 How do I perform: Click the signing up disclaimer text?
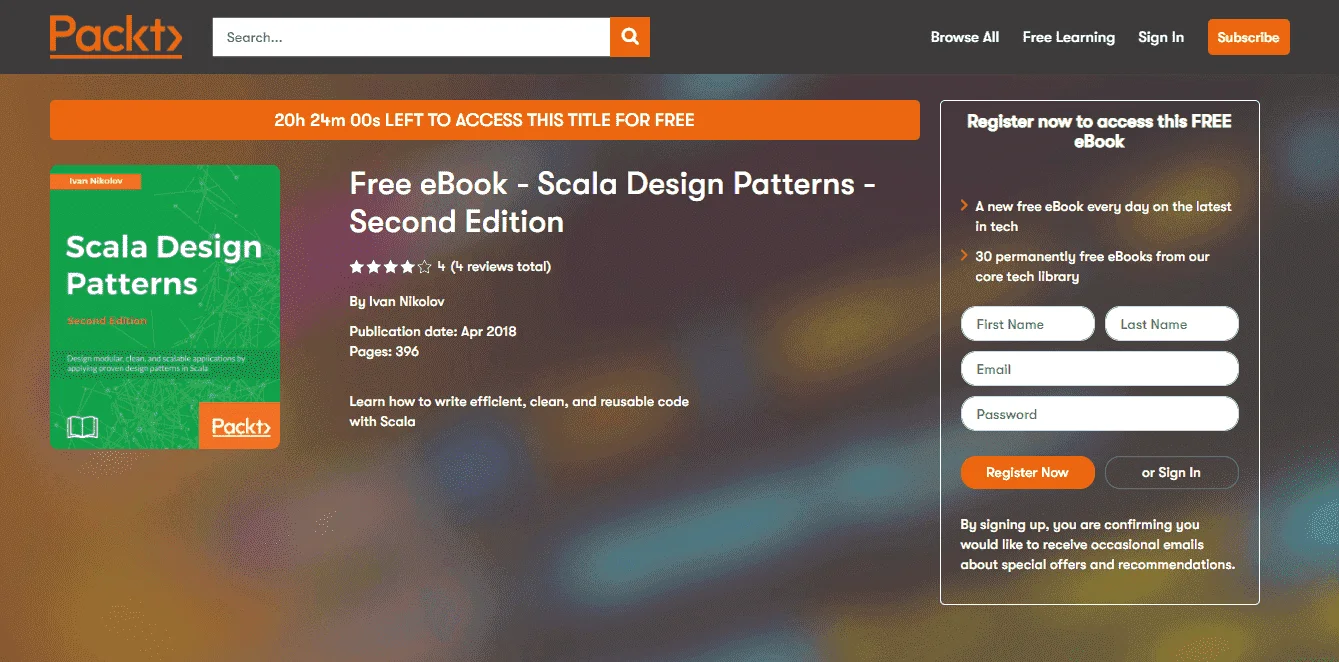point(1097,544)
